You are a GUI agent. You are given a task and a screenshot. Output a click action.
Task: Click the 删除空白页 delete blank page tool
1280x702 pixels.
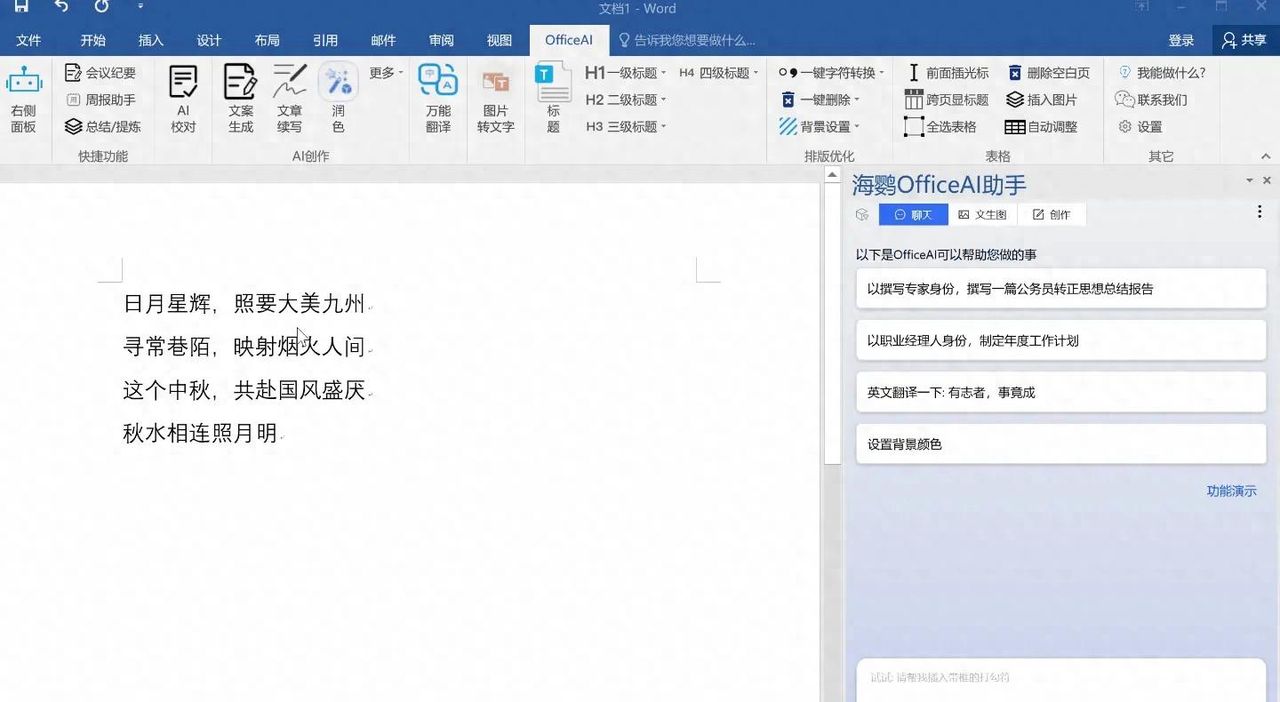[1048, 73]
